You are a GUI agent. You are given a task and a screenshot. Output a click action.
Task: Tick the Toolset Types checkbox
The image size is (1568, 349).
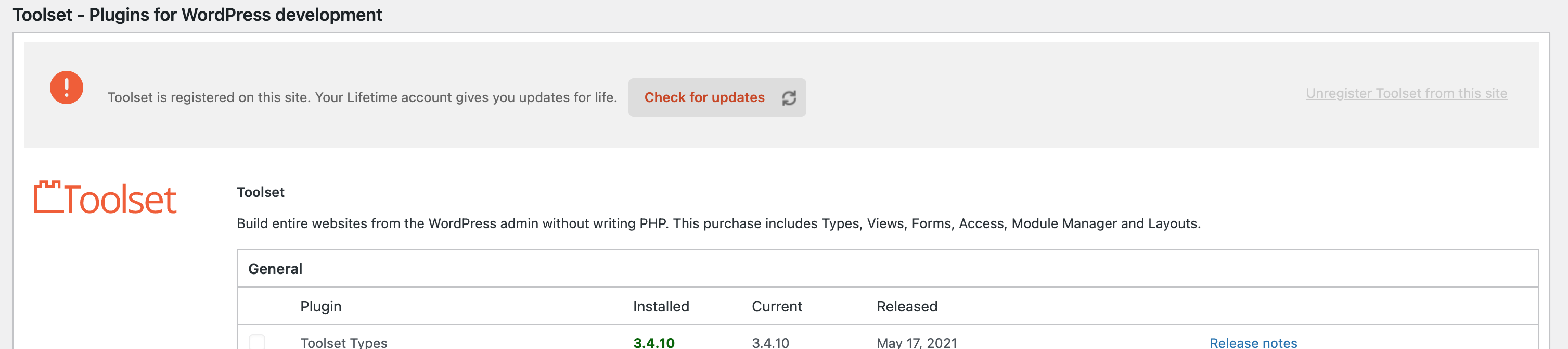tap(257, 342)
